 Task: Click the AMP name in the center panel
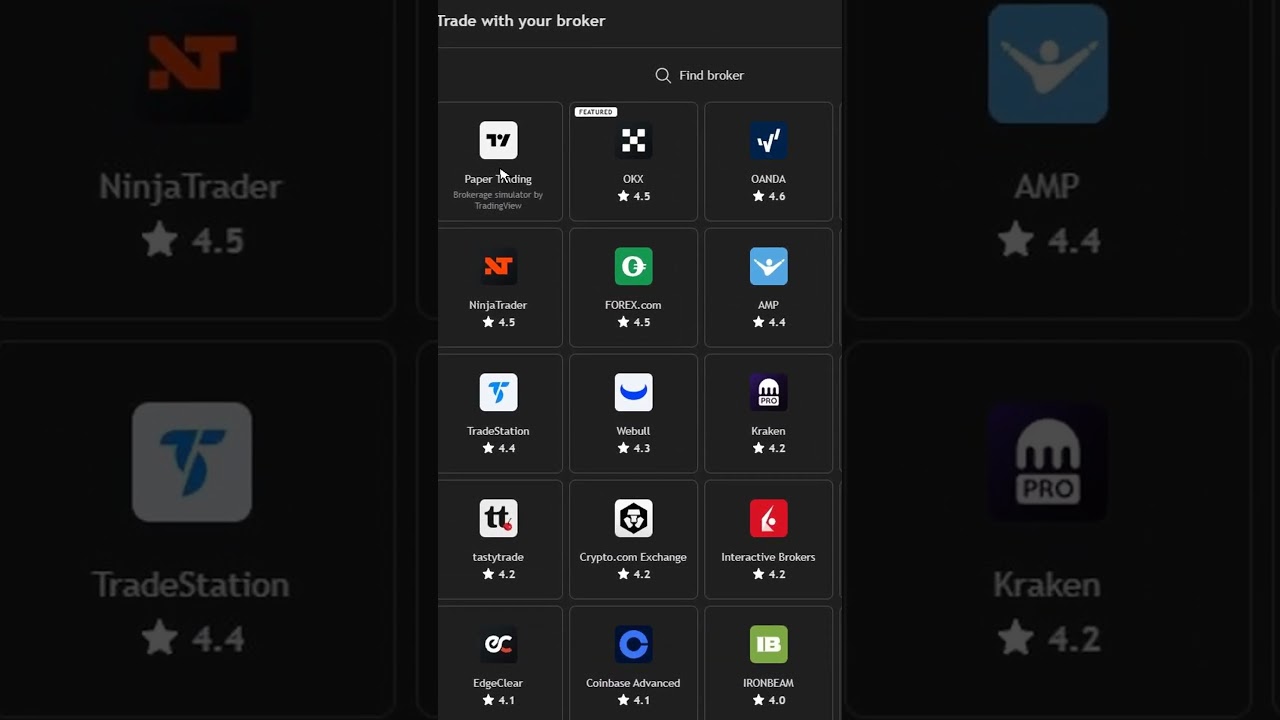[x=768, y=305]
